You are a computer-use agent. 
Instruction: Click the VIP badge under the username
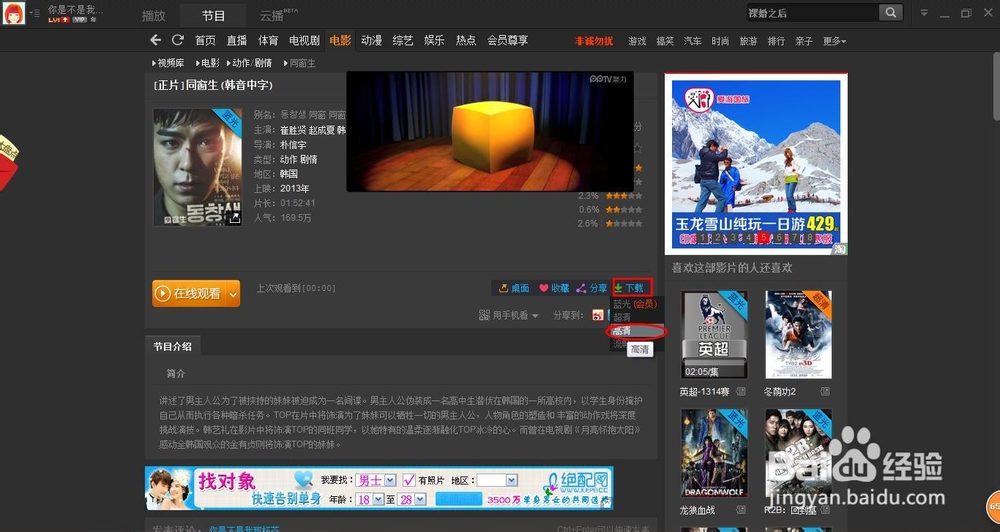click(x=79, y=20)
